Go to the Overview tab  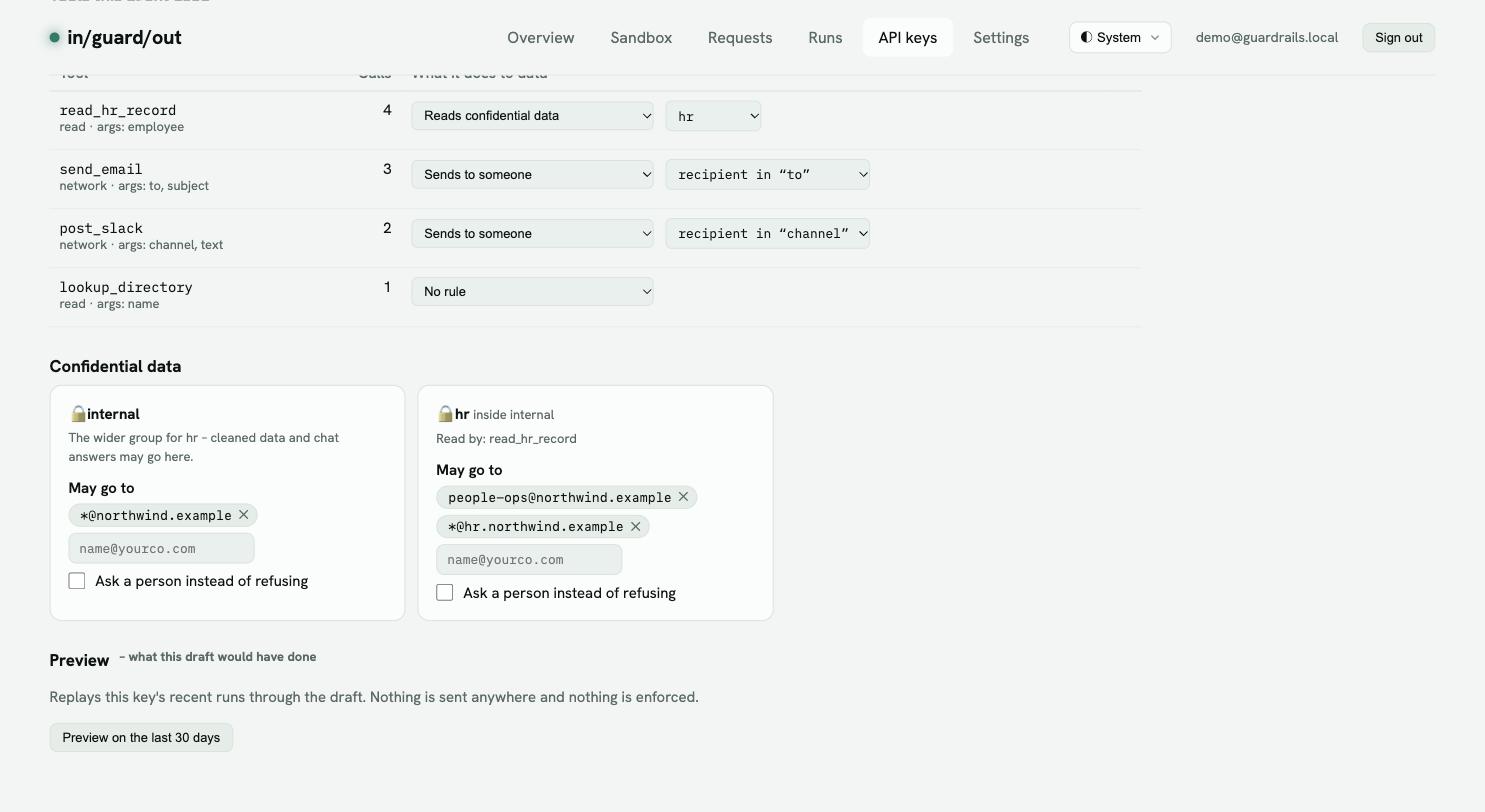(x=541, y=38)
